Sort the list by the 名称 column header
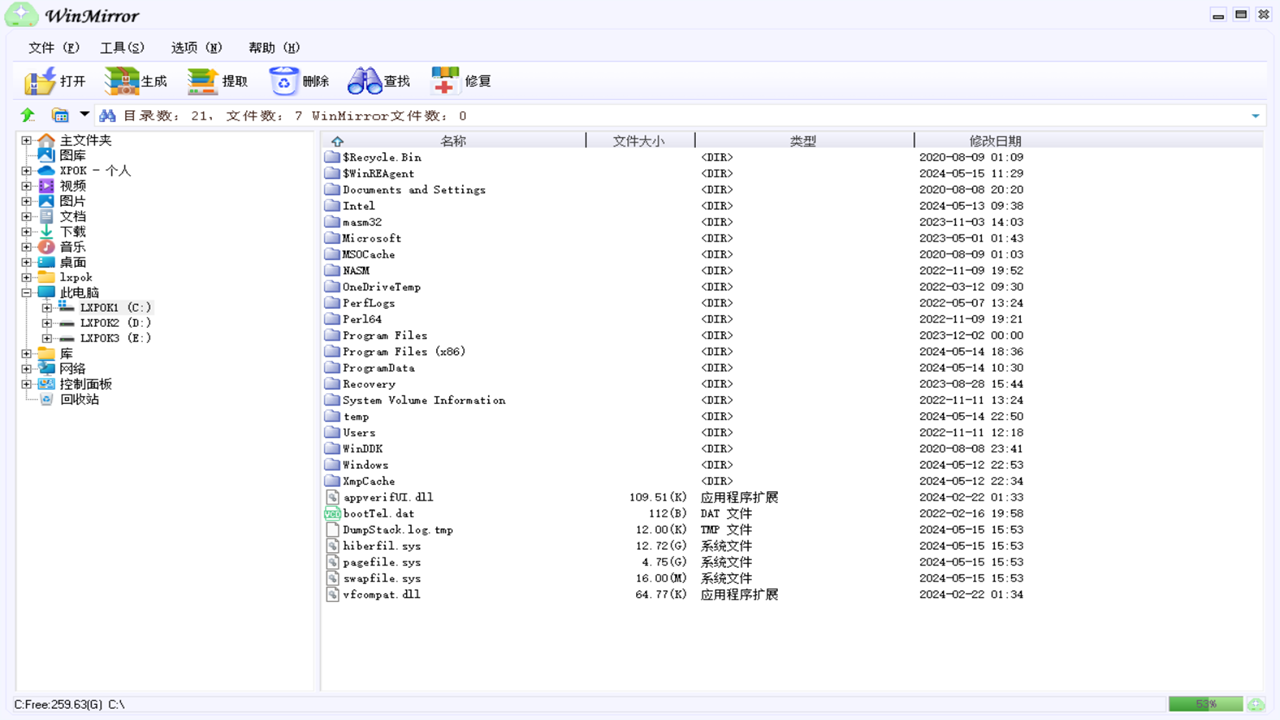 click(x=455, y=139)
